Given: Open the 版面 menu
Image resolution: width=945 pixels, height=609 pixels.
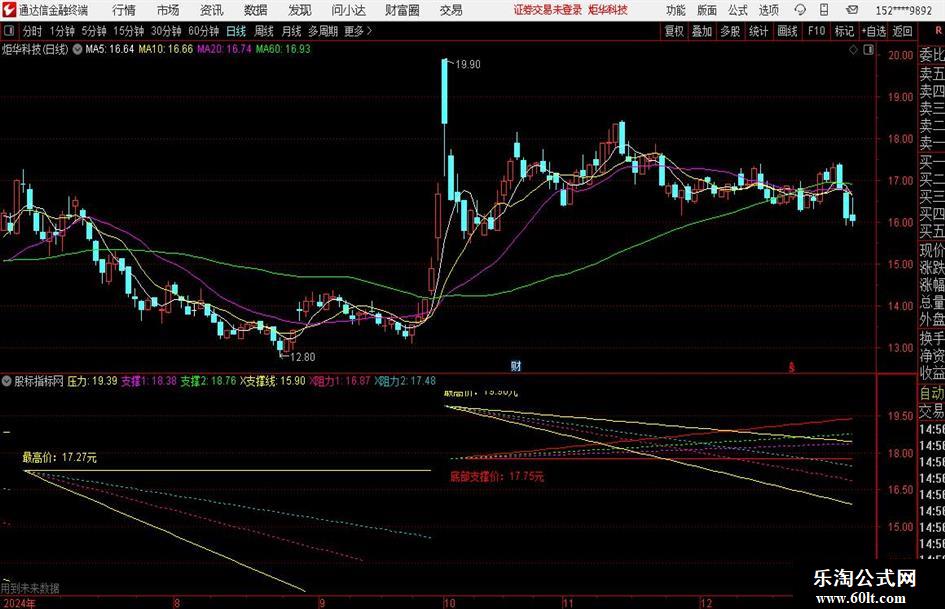Looking at the screenshot, I should [x=707, y=10].
